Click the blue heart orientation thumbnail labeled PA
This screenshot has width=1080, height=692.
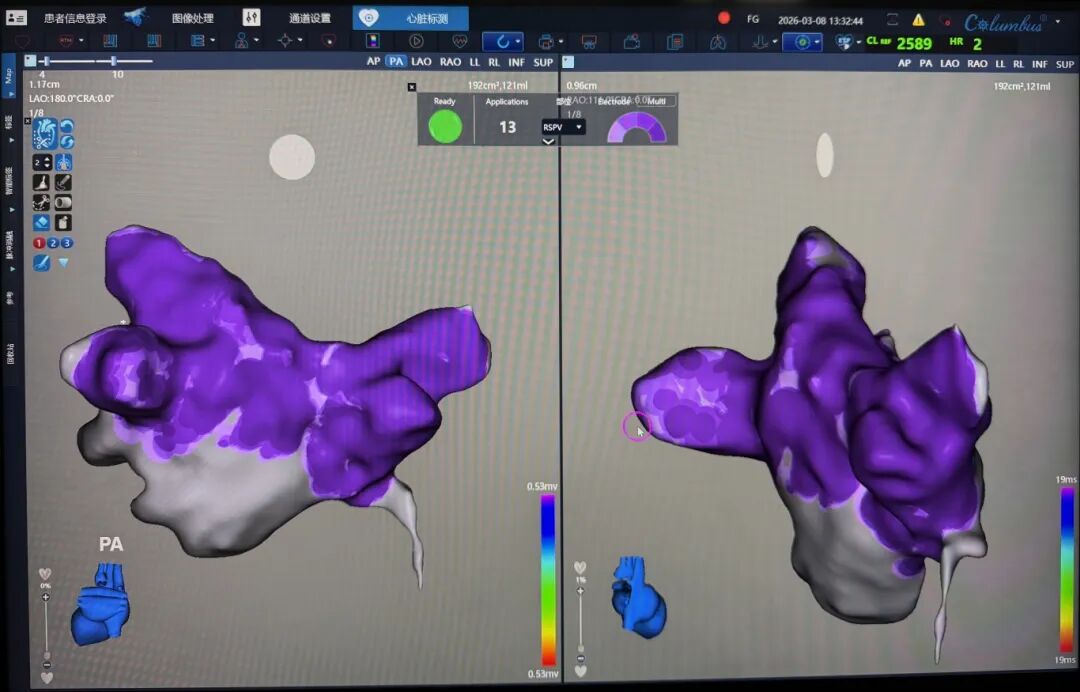100,603
